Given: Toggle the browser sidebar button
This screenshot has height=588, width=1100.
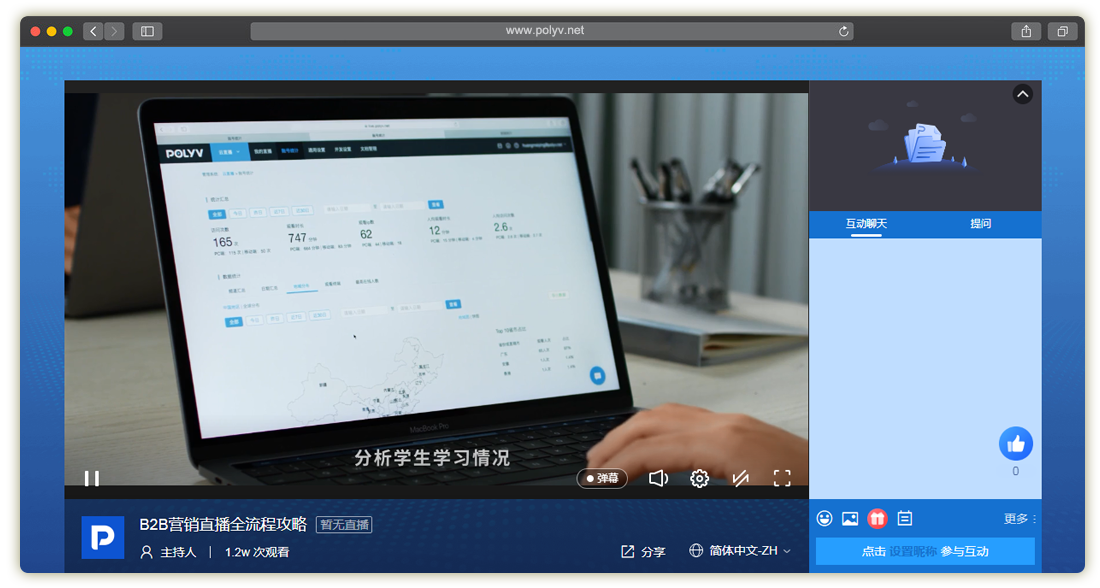Looking at the screenshot, I should point(147,31).
